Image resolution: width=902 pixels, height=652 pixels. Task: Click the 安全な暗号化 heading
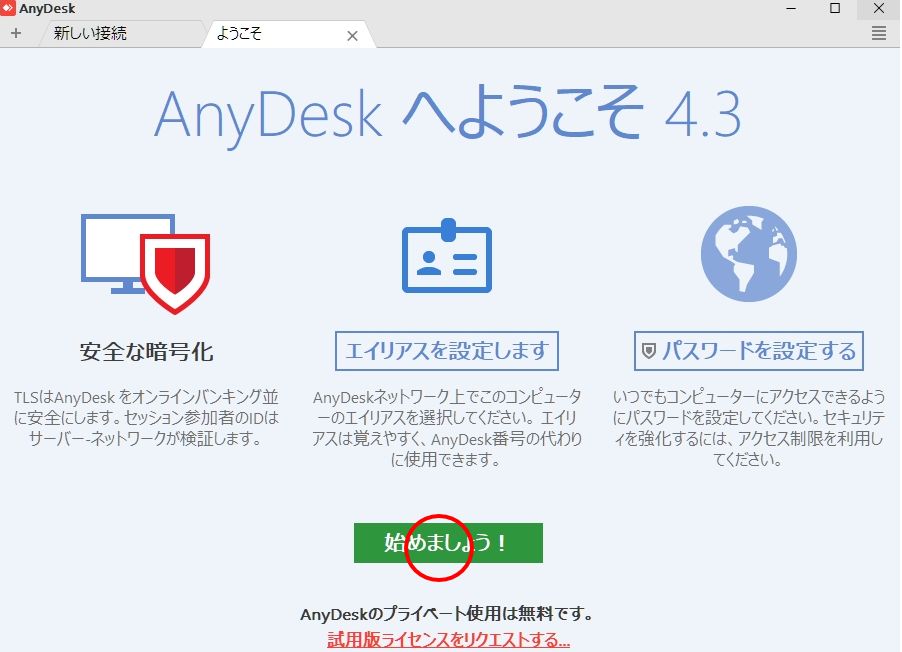coord(146,352)
